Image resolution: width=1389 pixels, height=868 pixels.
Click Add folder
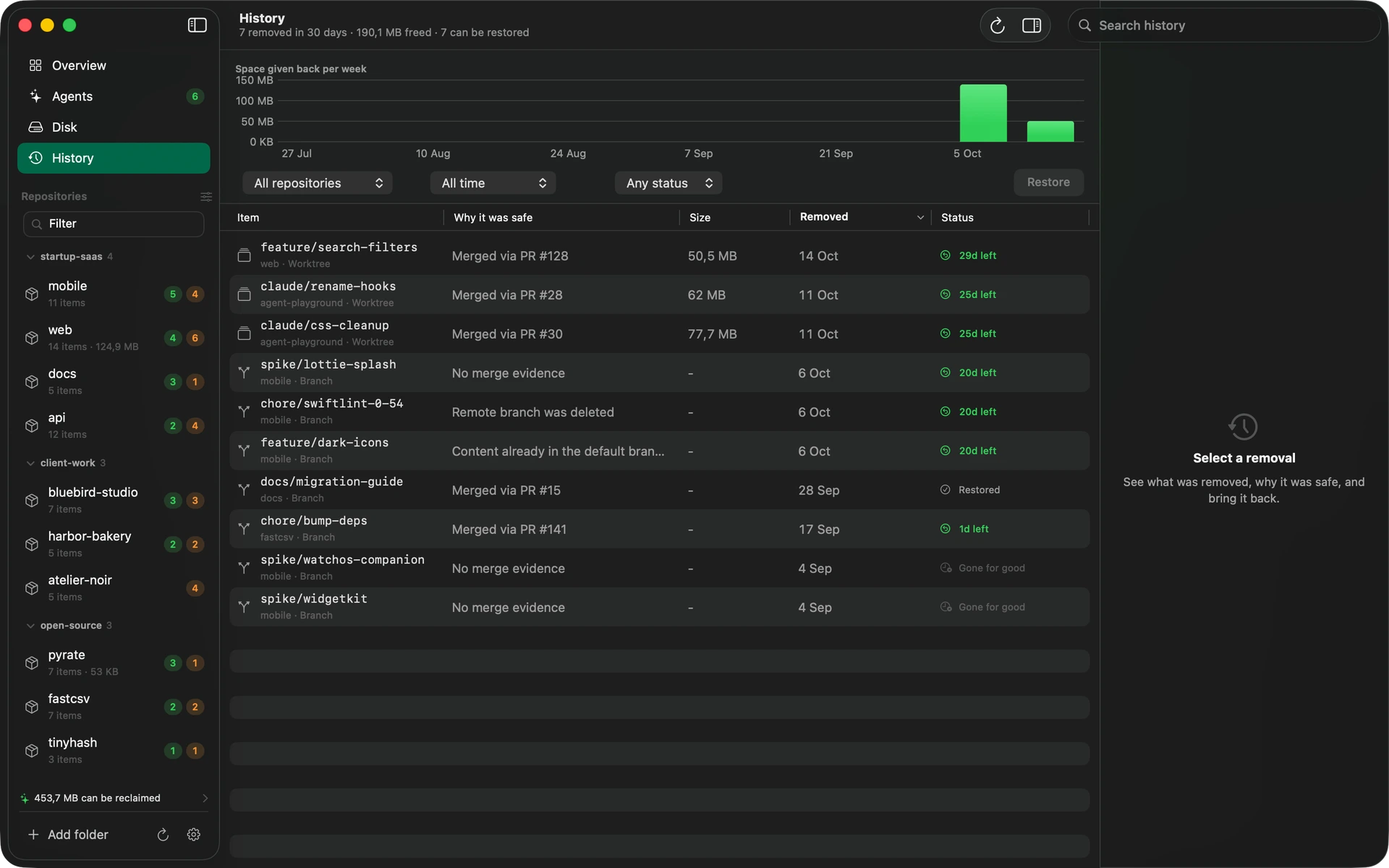pyautogui.click(x=69, y=834)
